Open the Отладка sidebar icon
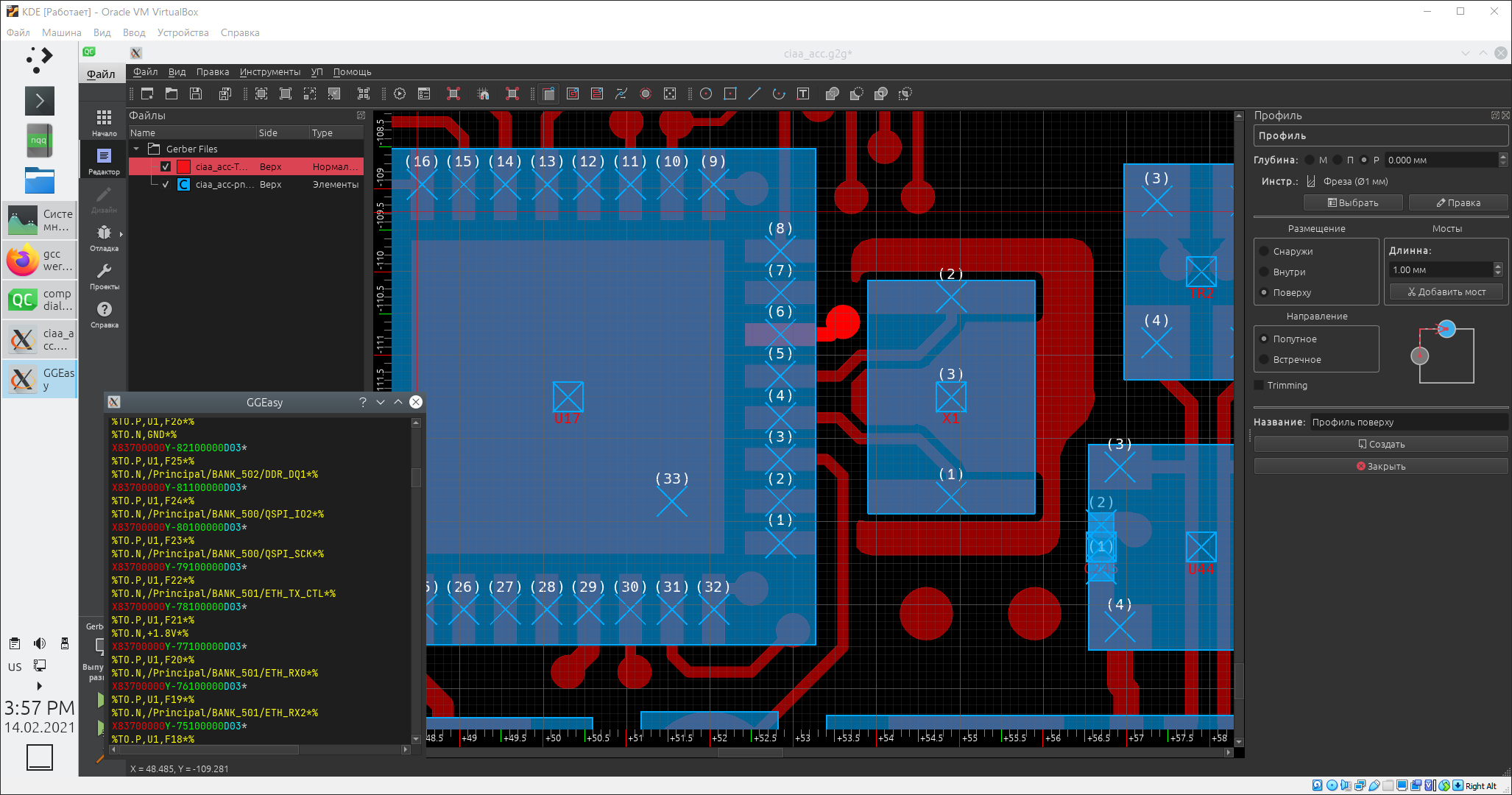 point(104,237)
